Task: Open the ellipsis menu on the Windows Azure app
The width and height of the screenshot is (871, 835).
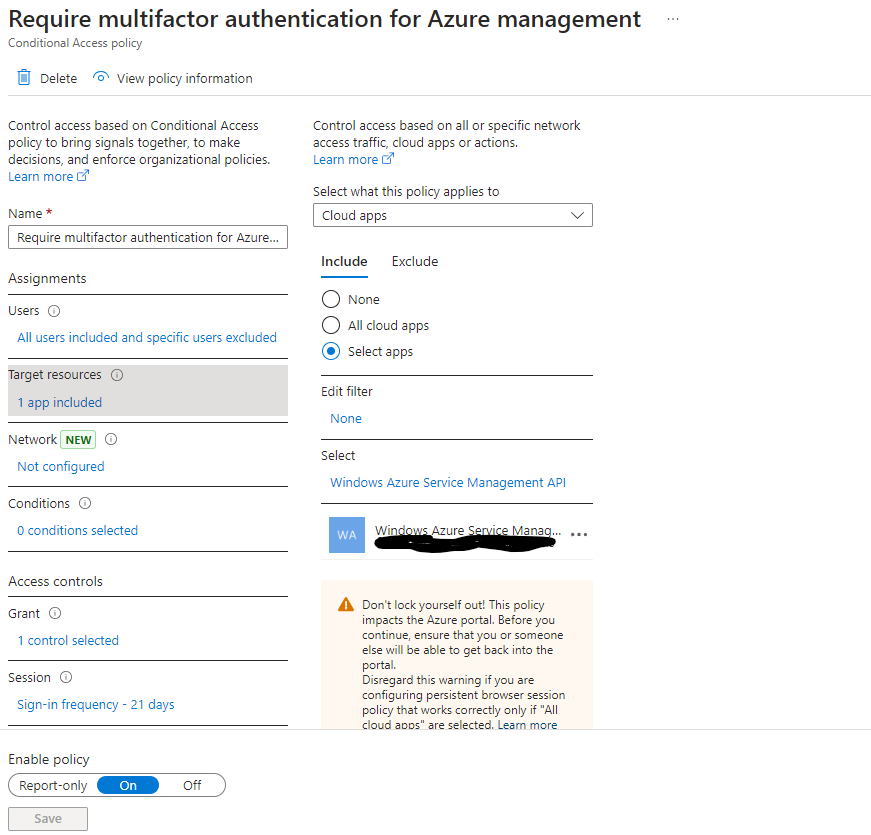Action: pos(578,535)
